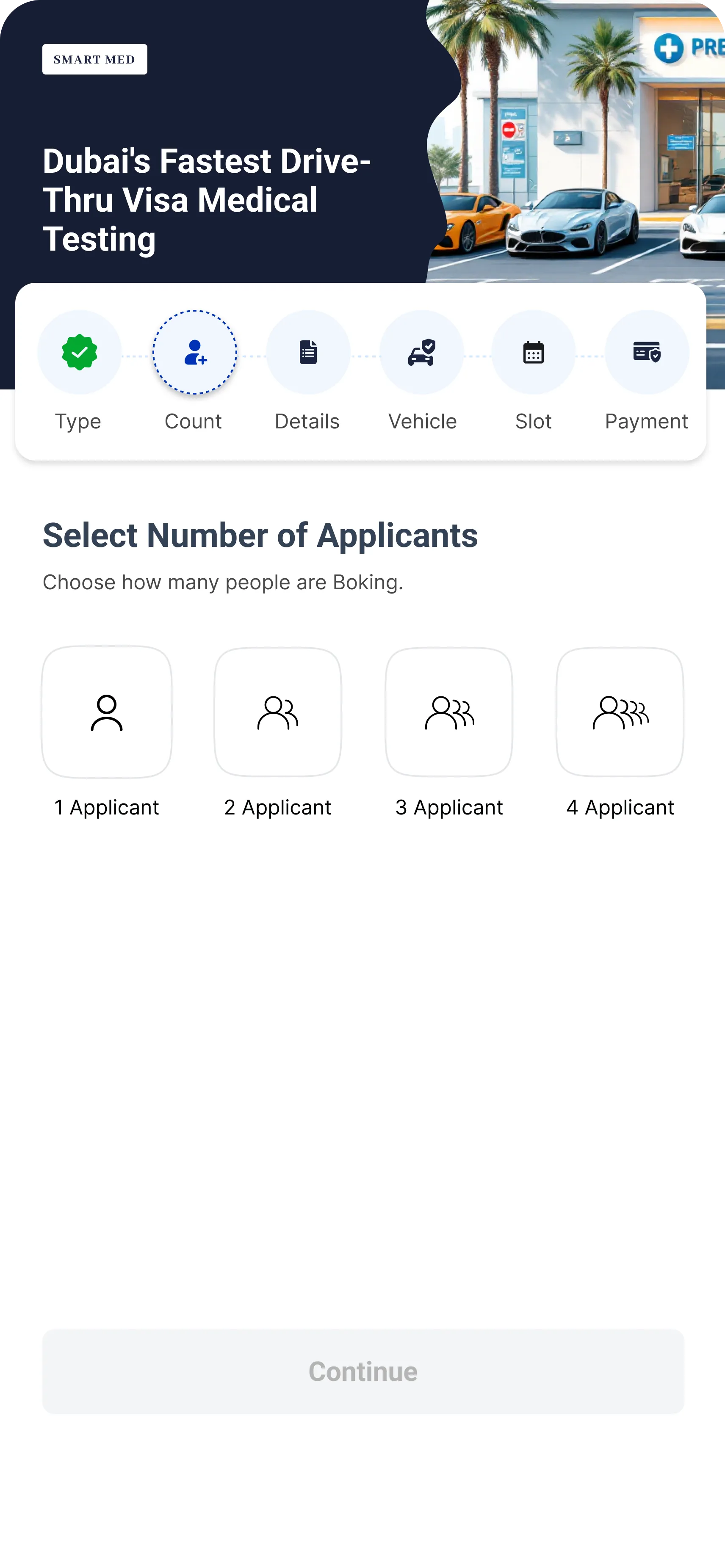Go to the Slot calendar icon
Viewport: 725px width, 1568px height.
coord(533,353)
